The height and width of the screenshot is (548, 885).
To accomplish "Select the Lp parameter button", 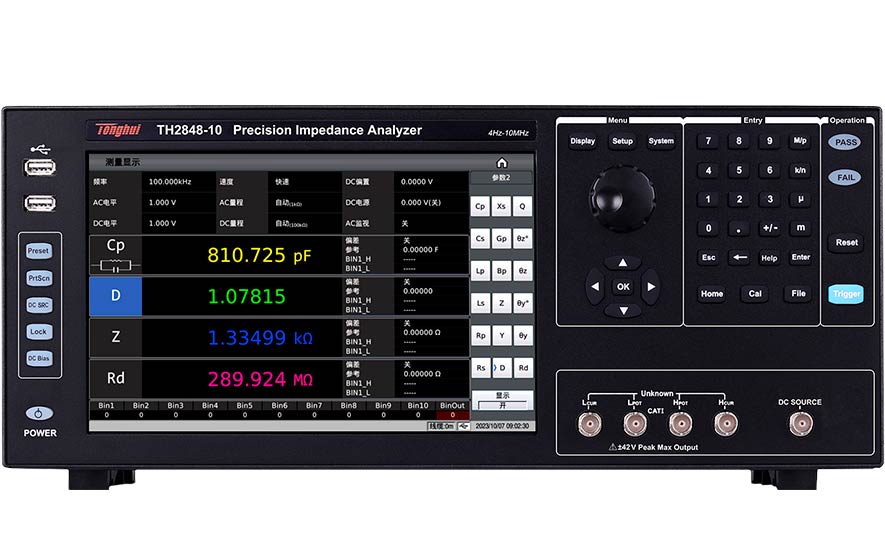I will 480,271.
